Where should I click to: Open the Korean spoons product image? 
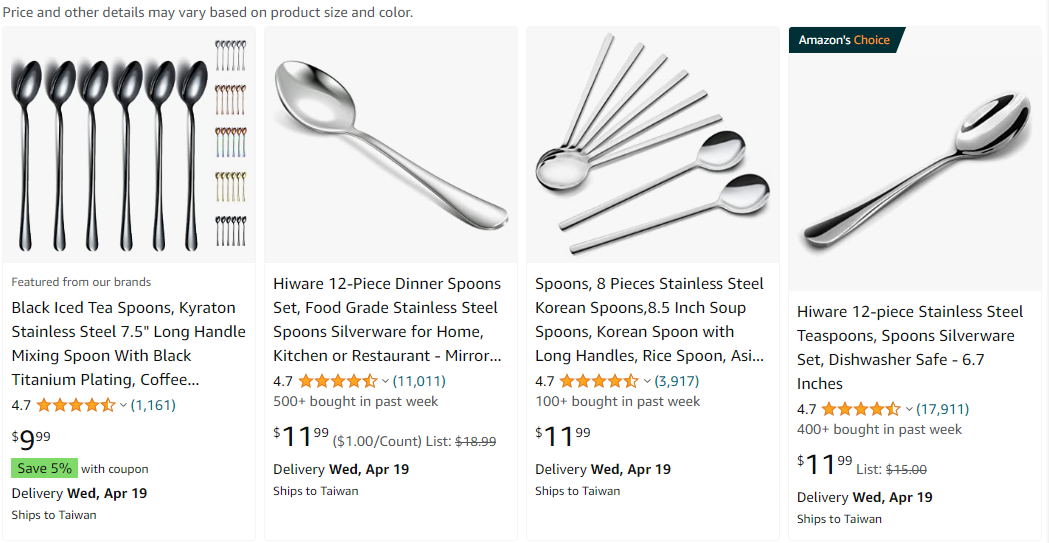point(653,144)
